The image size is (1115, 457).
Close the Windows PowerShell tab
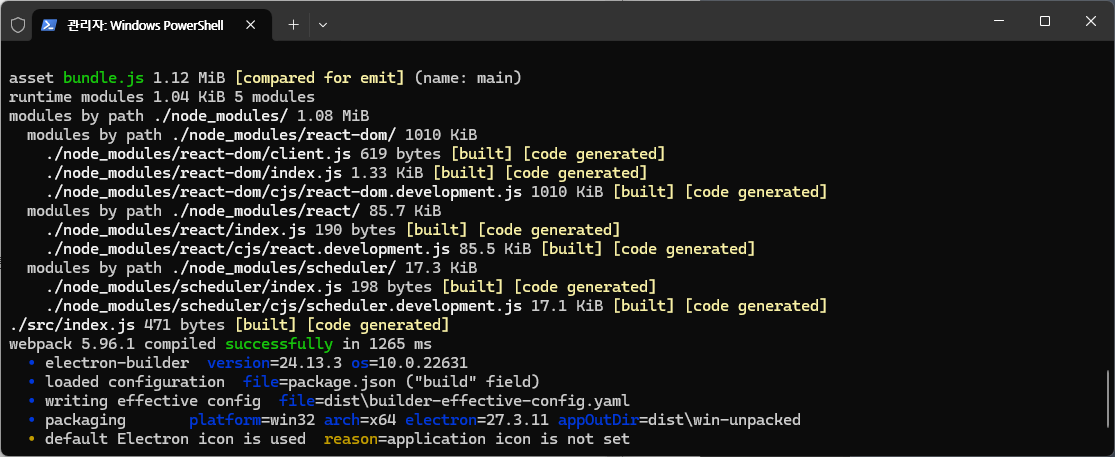(x=250, y=25)
